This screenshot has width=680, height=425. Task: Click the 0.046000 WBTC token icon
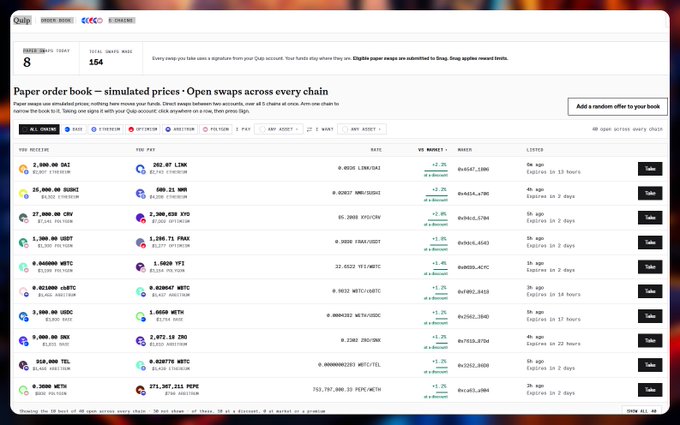click(23, 267)
